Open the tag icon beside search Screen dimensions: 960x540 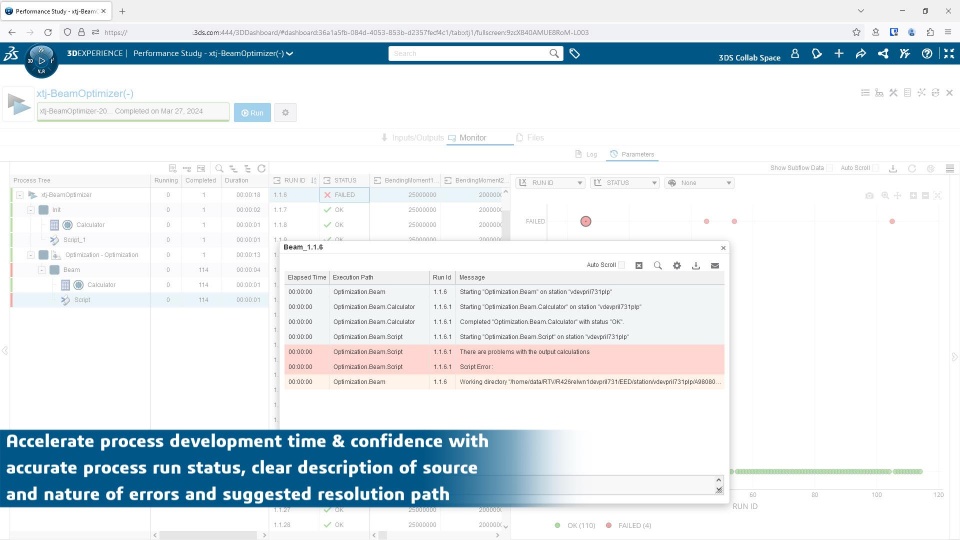pyautogui.click(x=574, y=53)
